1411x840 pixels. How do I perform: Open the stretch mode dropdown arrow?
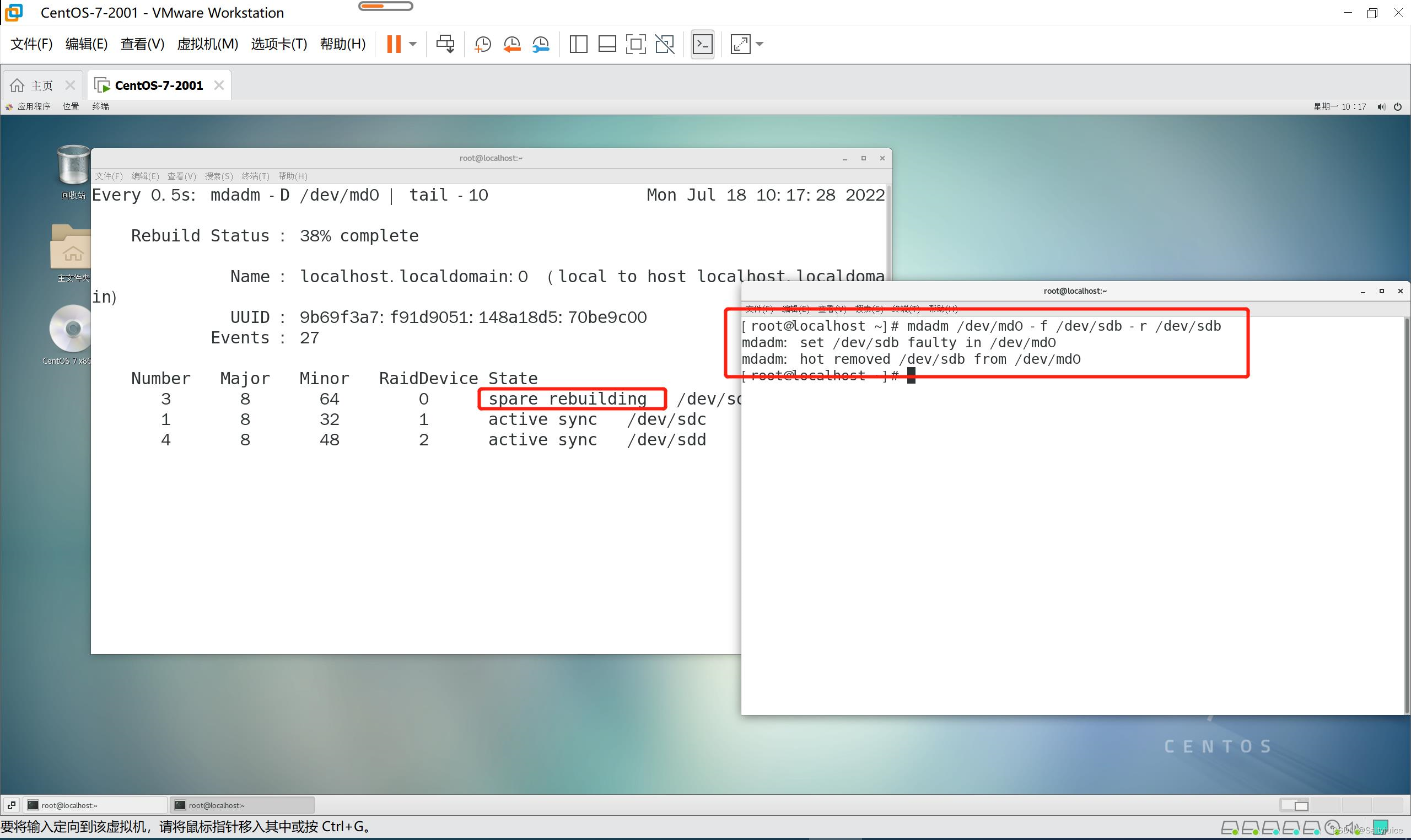tap(760, 44)
